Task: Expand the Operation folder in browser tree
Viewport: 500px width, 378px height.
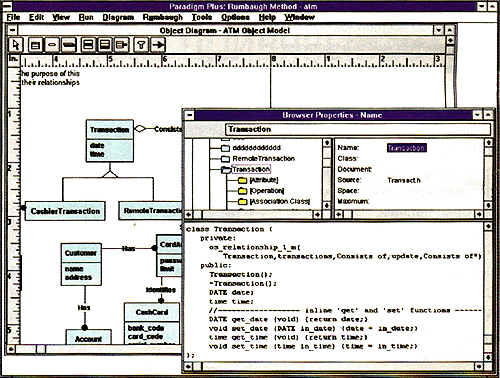Action: point(242,191)
